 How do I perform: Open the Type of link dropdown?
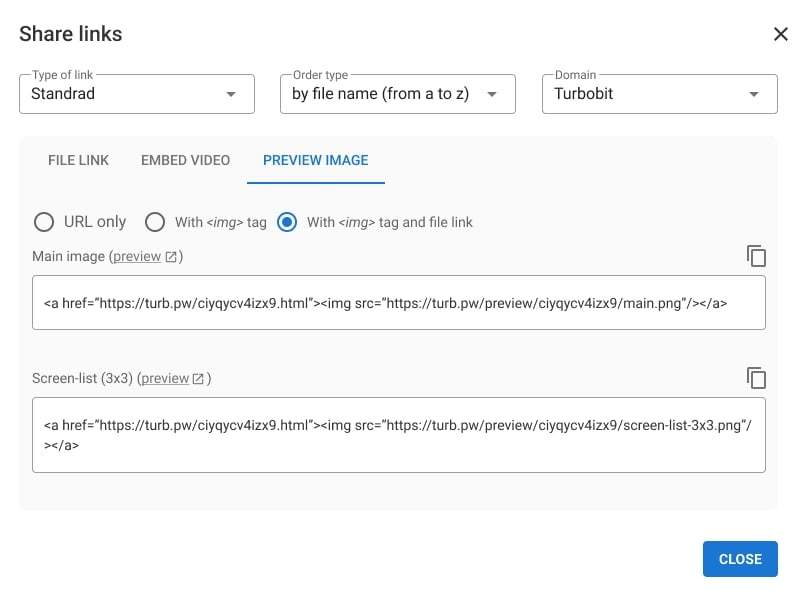(x=136, y=94)
